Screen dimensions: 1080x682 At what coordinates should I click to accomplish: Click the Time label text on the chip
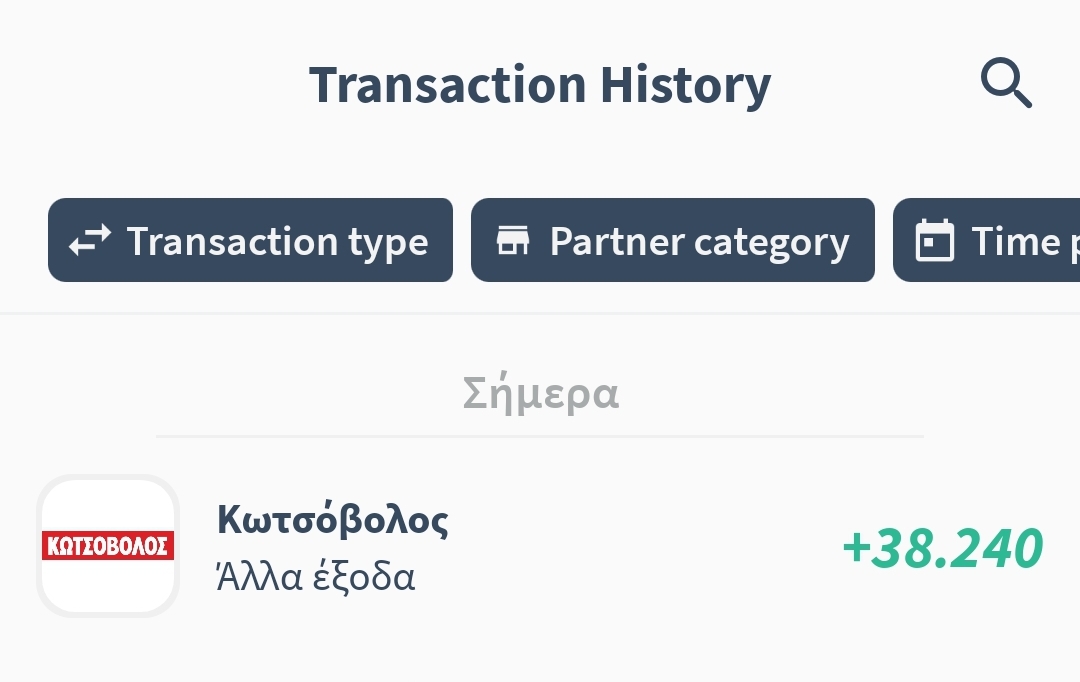point(1016,241)
